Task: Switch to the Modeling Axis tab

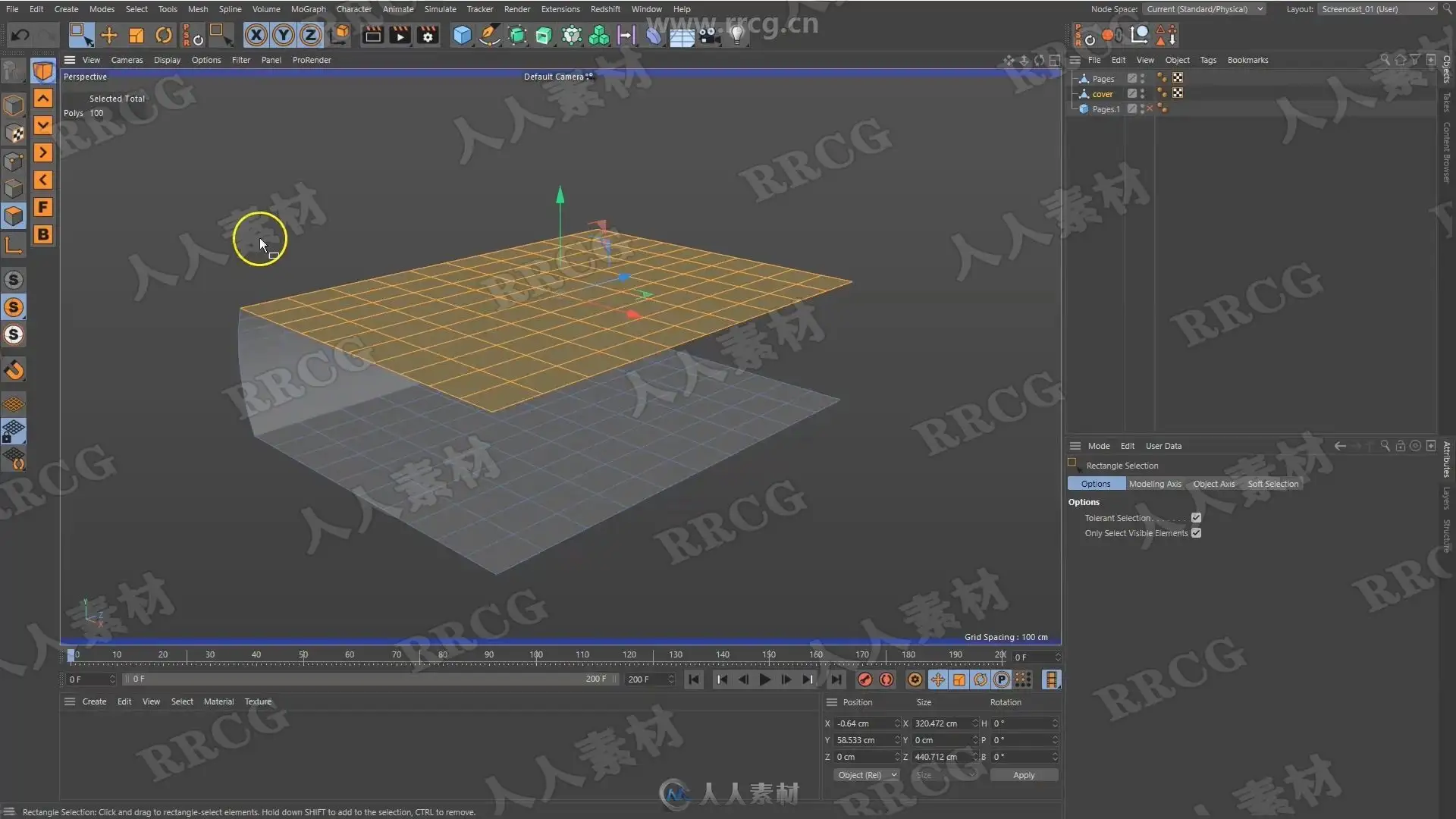Action: pos(1154,484)
